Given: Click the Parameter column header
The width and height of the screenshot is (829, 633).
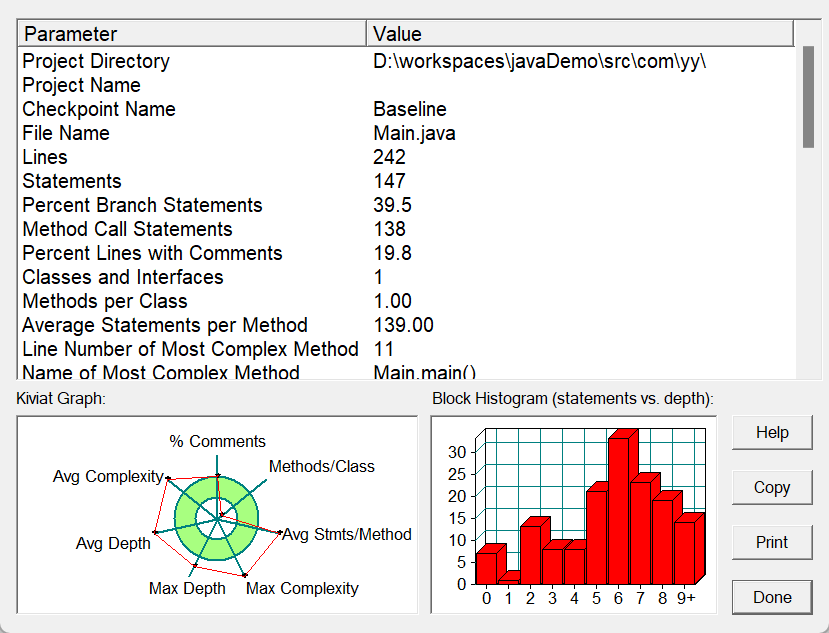Looking at the screenshot, I should tap(192, 34).
